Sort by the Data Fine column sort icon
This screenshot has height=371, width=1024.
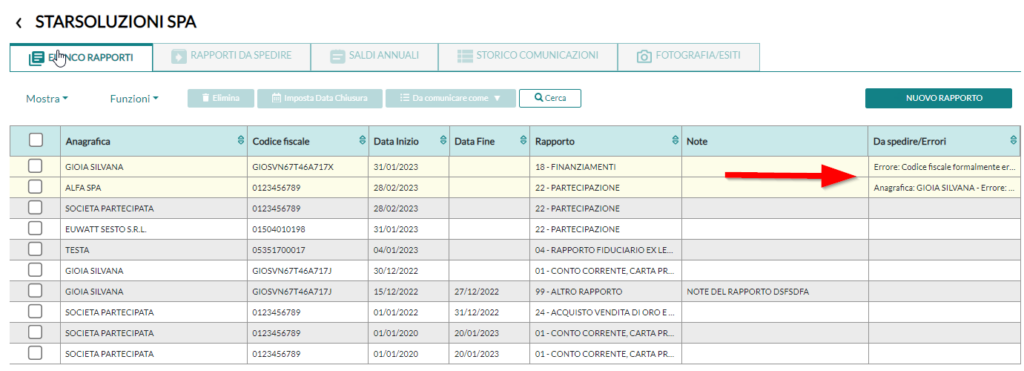(x=523, y=140)
